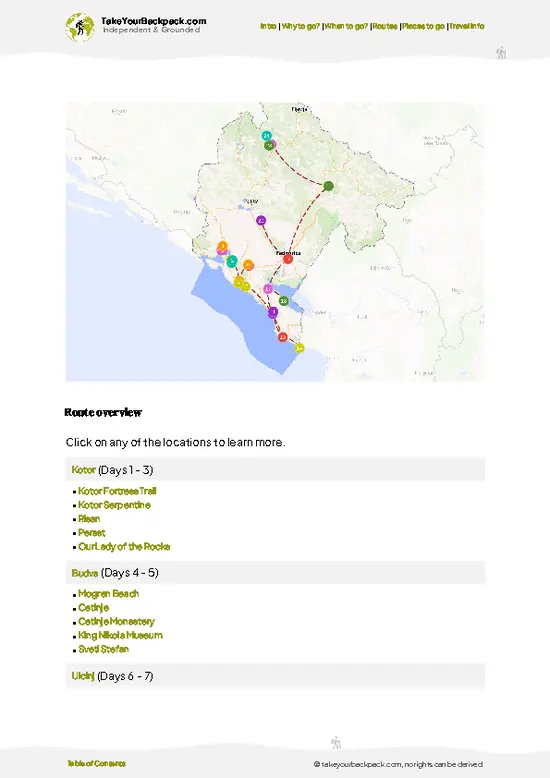Click the '(Days 4 - 5)' text

pos(130,573)
